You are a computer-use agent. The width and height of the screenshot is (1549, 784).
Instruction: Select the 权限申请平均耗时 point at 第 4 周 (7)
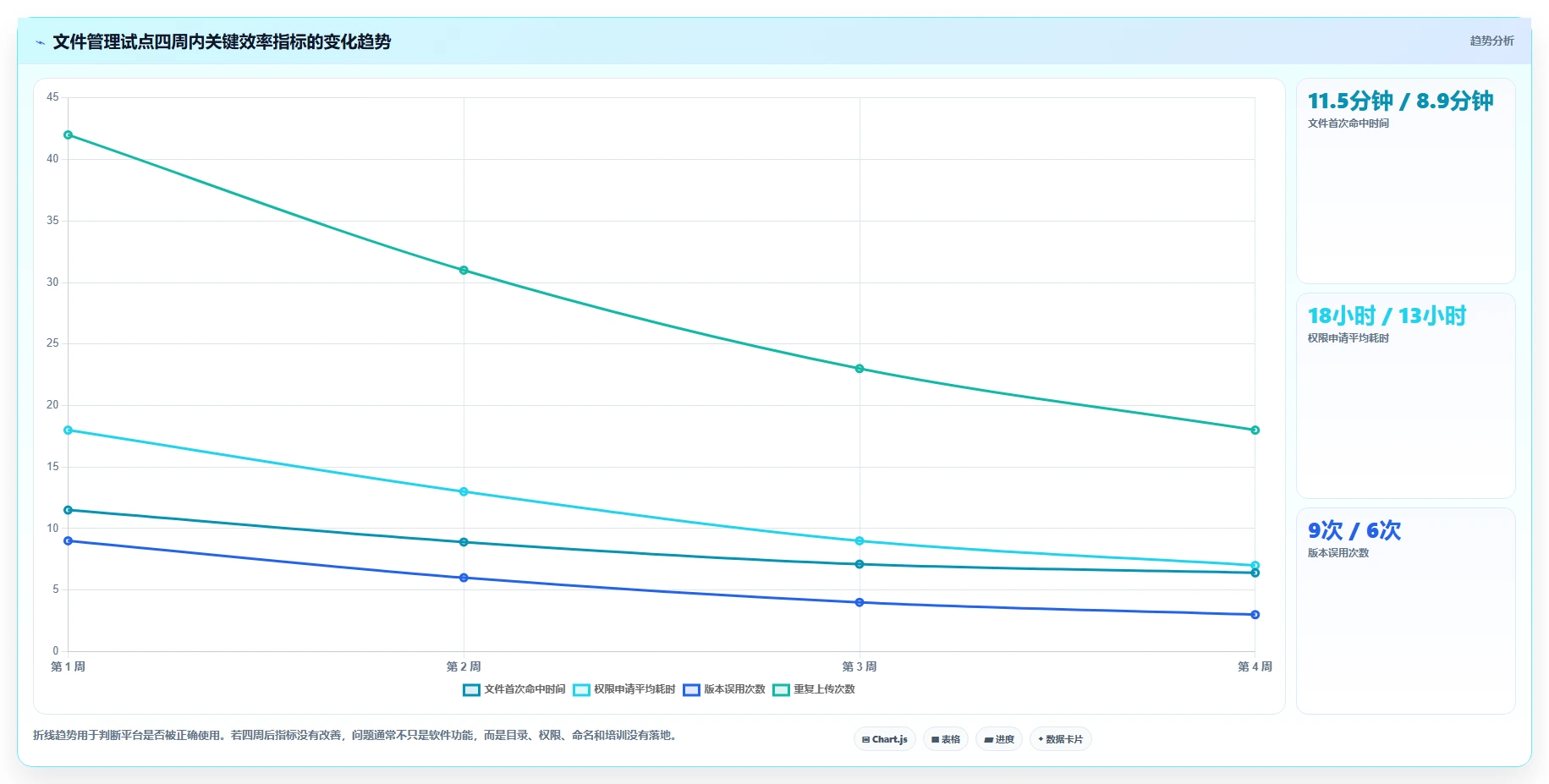(x=1255, y=566)
